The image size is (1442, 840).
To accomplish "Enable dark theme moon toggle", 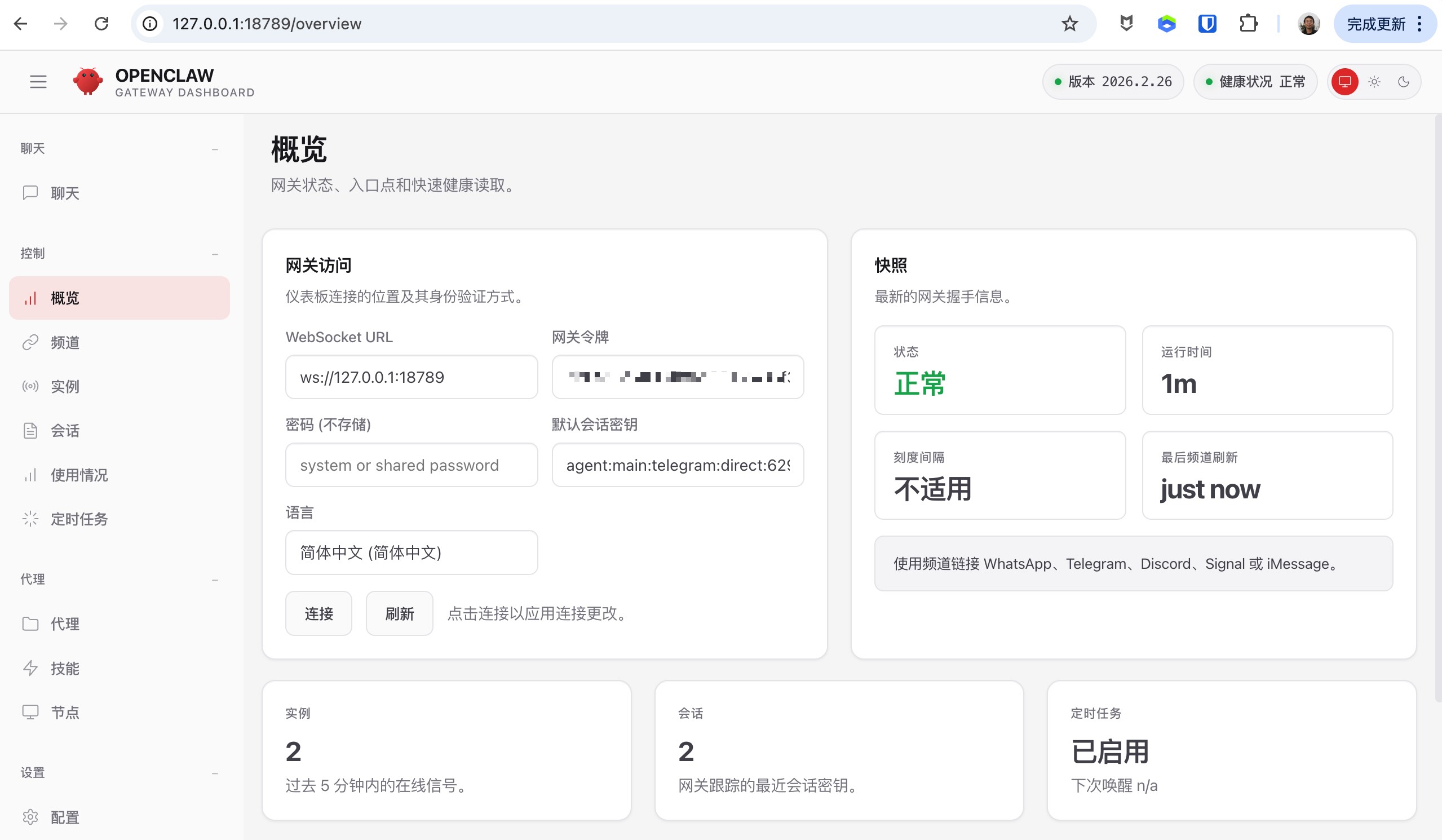I will coord(1403,82).
